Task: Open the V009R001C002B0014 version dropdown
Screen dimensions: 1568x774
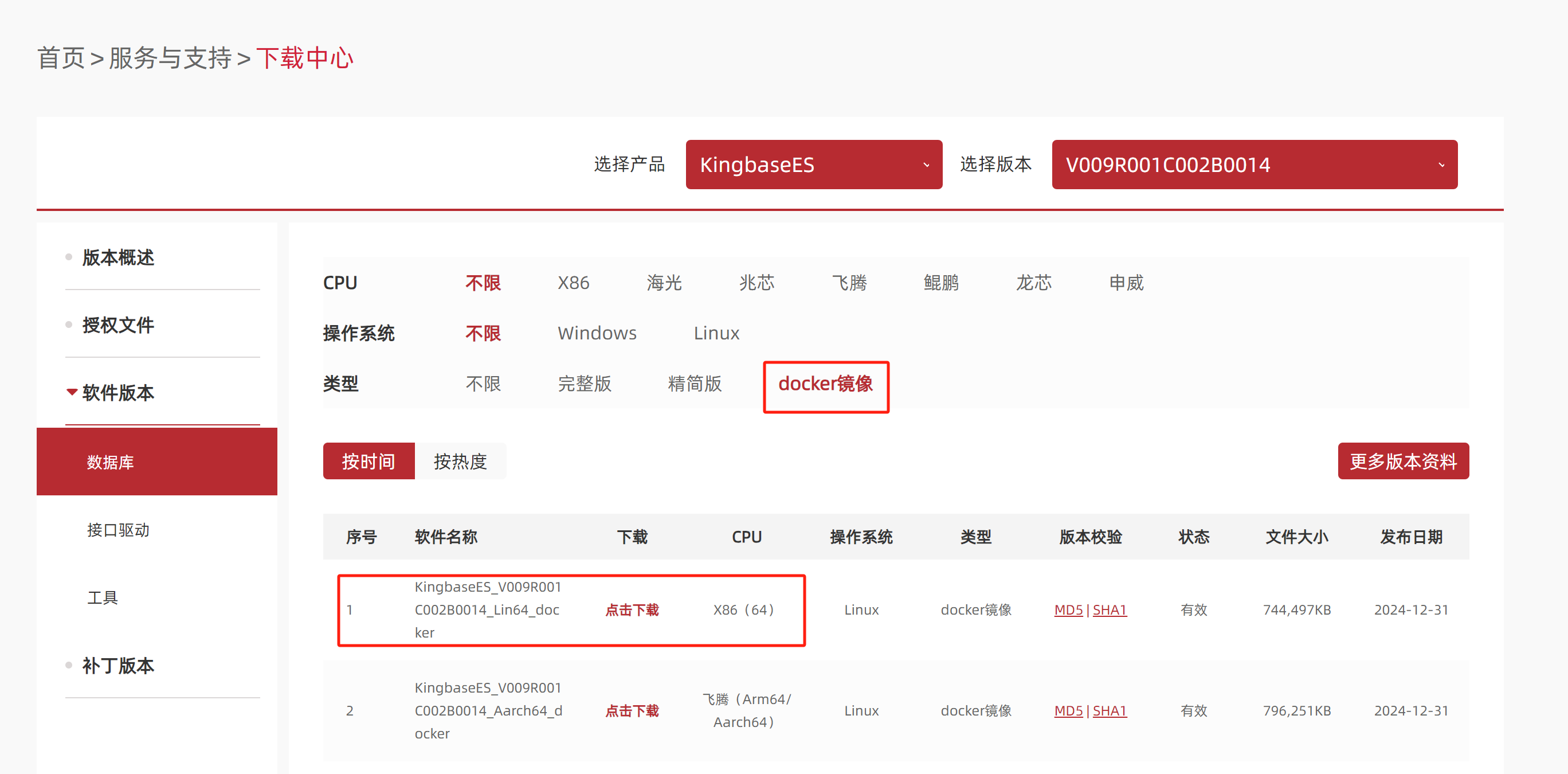Action: [x=1253, y=165]
